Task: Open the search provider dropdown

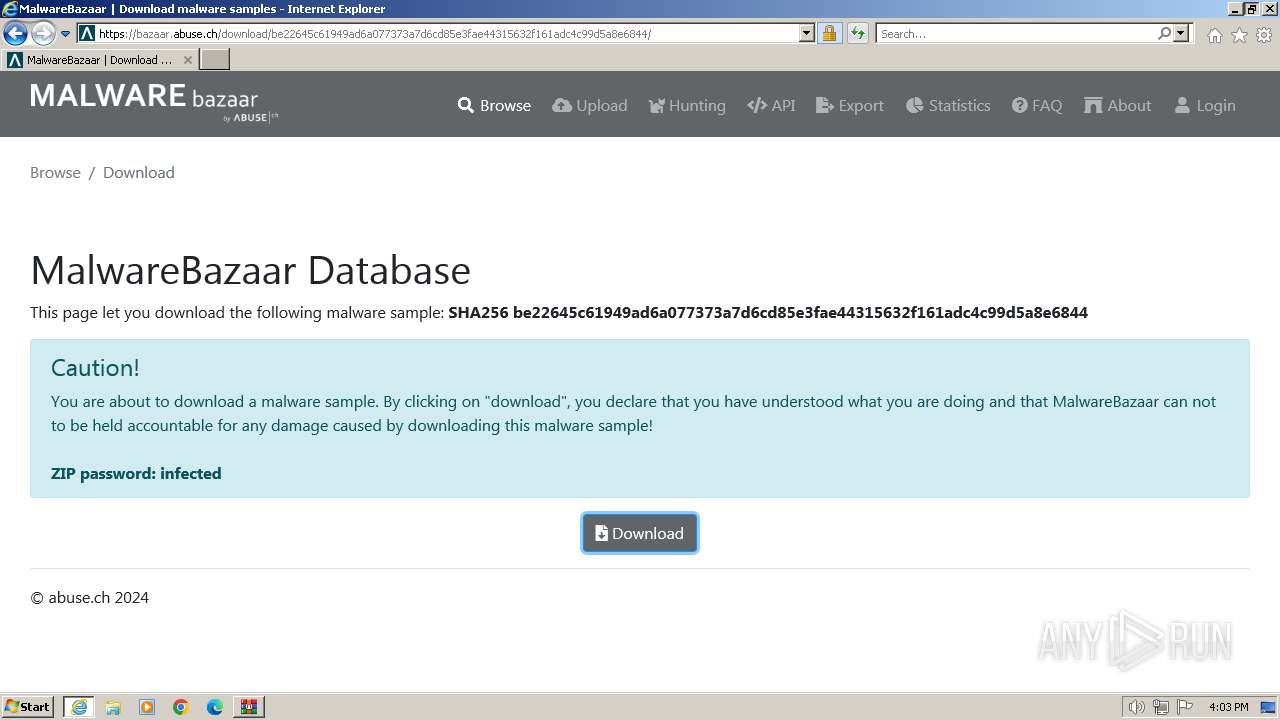Action: pos(1181,34)
